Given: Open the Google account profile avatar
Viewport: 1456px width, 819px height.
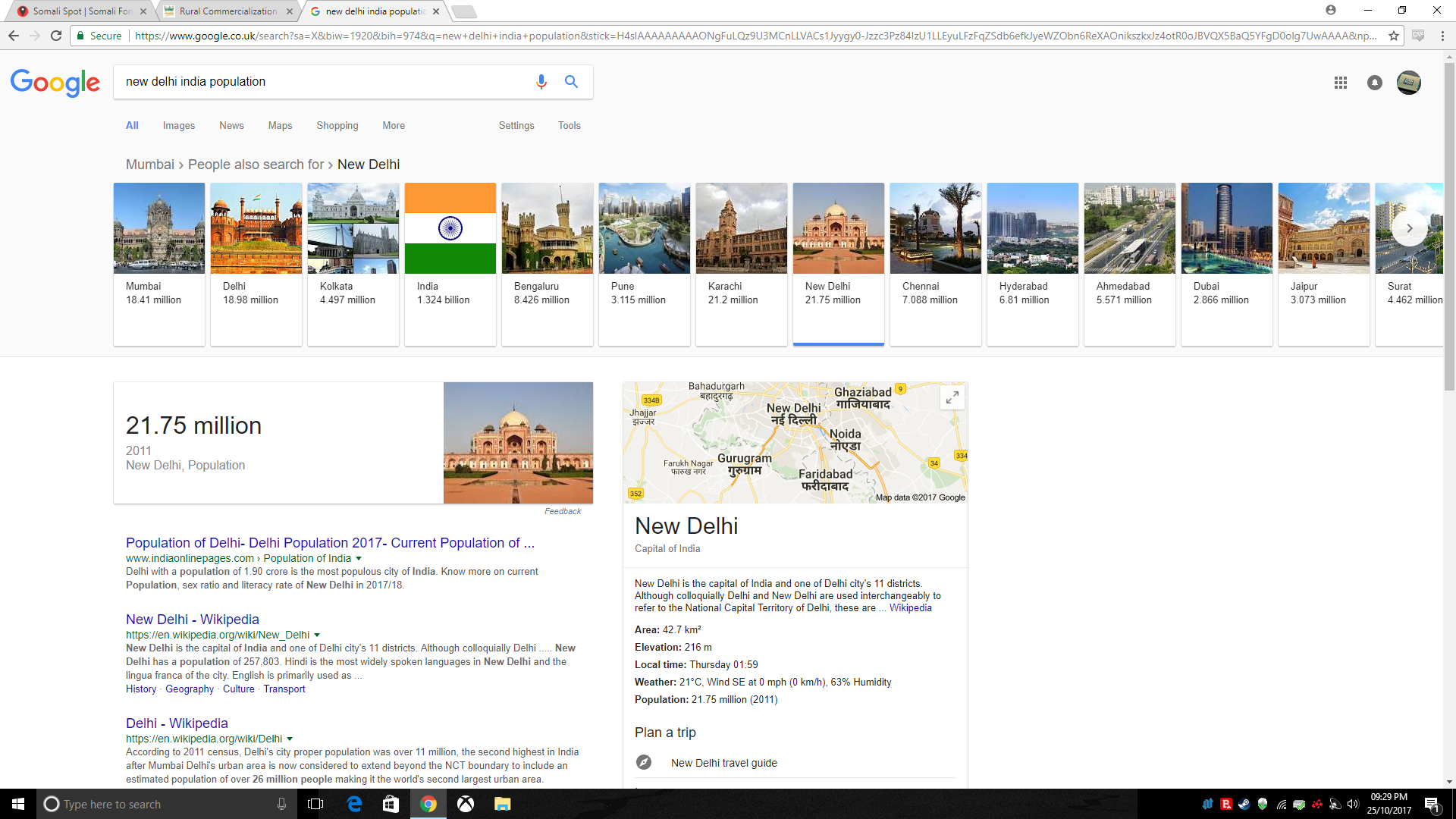Looking at the screenshot, I should [x=1409, y=83].
